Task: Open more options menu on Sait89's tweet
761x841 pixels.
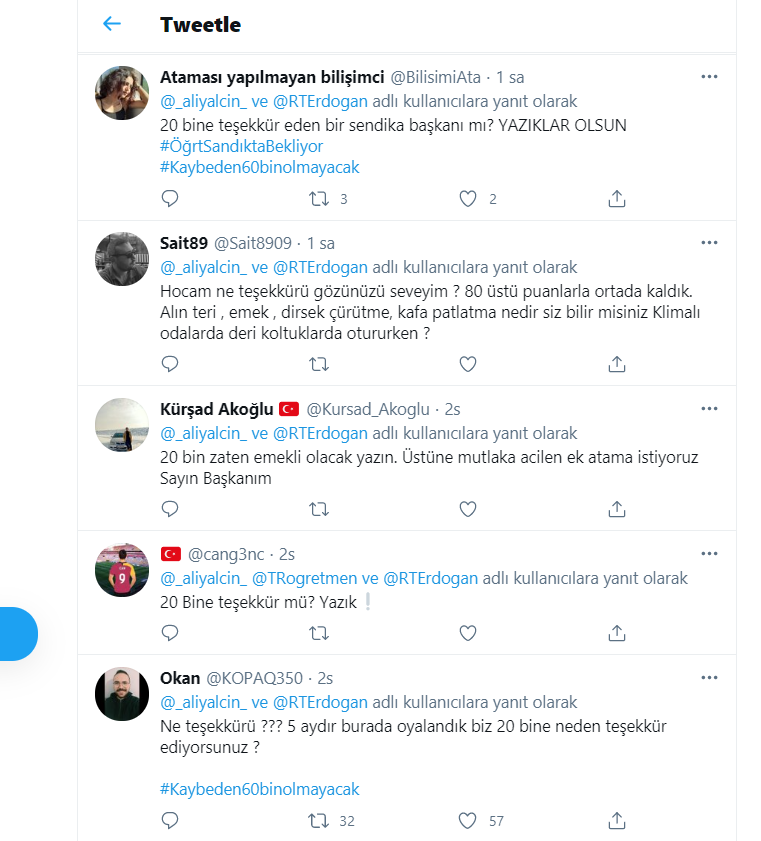Action: (709, 242)
